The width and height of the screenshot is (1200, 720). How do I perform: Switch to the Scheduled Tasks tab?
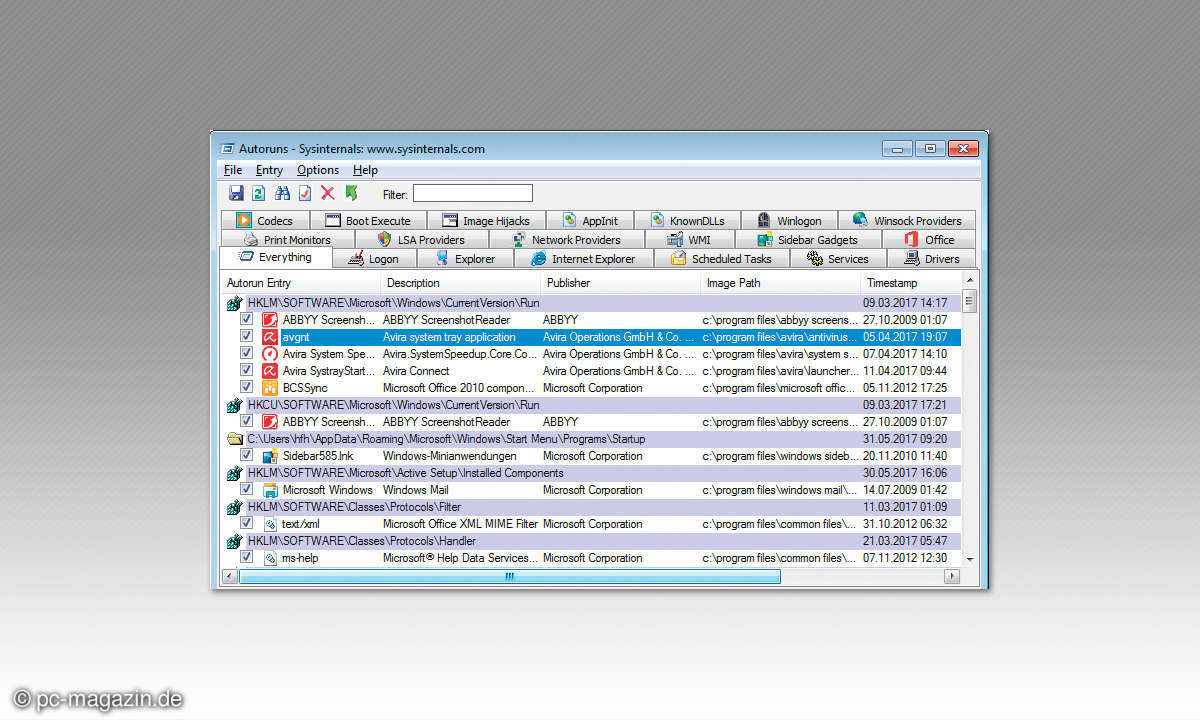721,259
